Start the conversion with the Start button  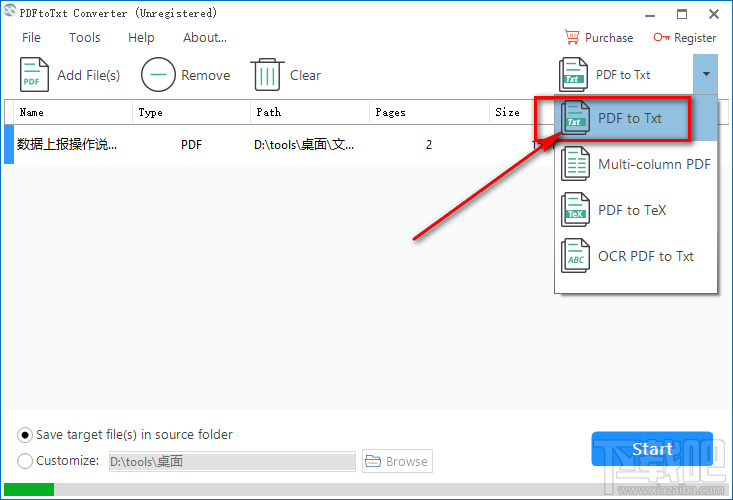coord(652,449)
